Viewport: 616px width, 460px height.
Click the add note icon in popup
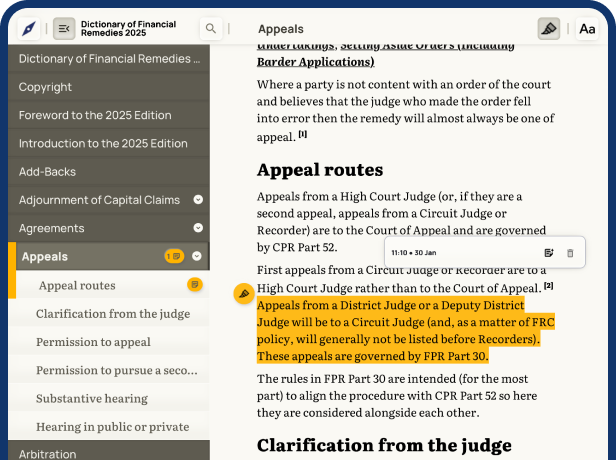(x=549, y=253)
